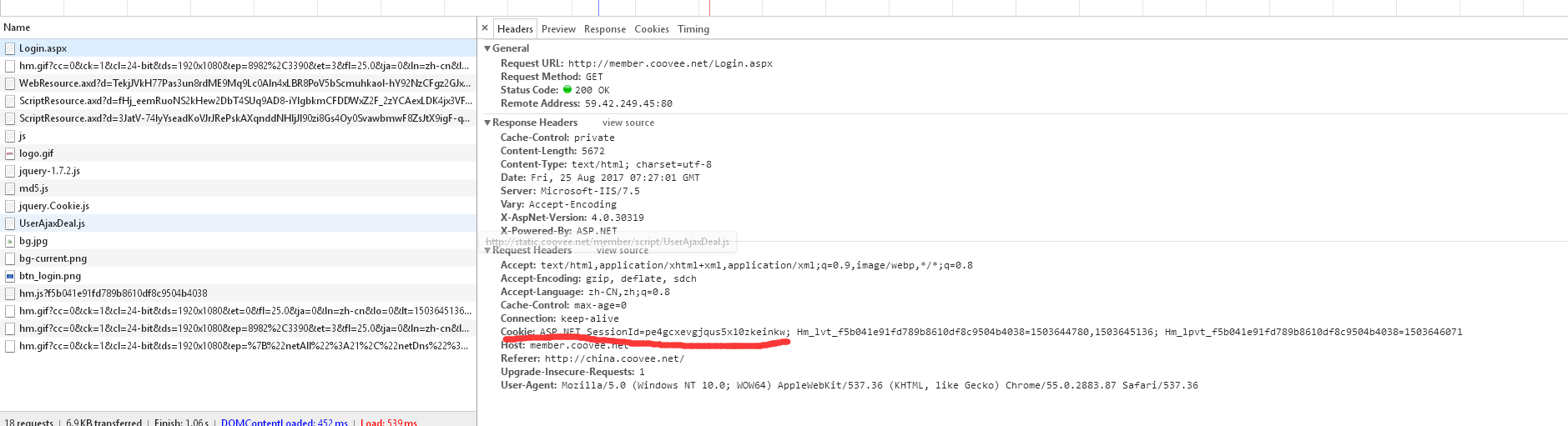This screenshot has width=1568, height=426.
Task: Switch to the Cookies tab
Action: (x=651, y=29)
